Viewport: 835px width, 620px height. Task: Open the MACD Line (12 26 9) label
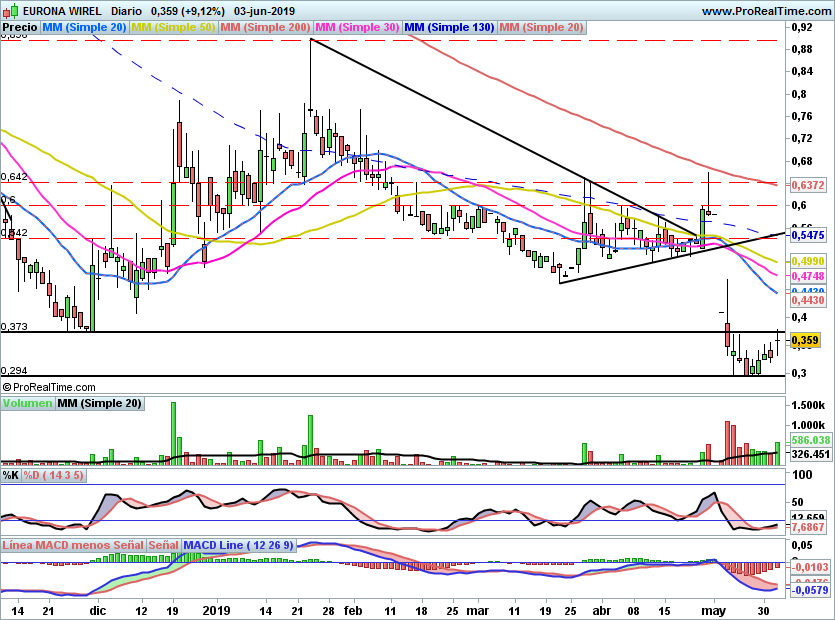(x=238, y=545)
